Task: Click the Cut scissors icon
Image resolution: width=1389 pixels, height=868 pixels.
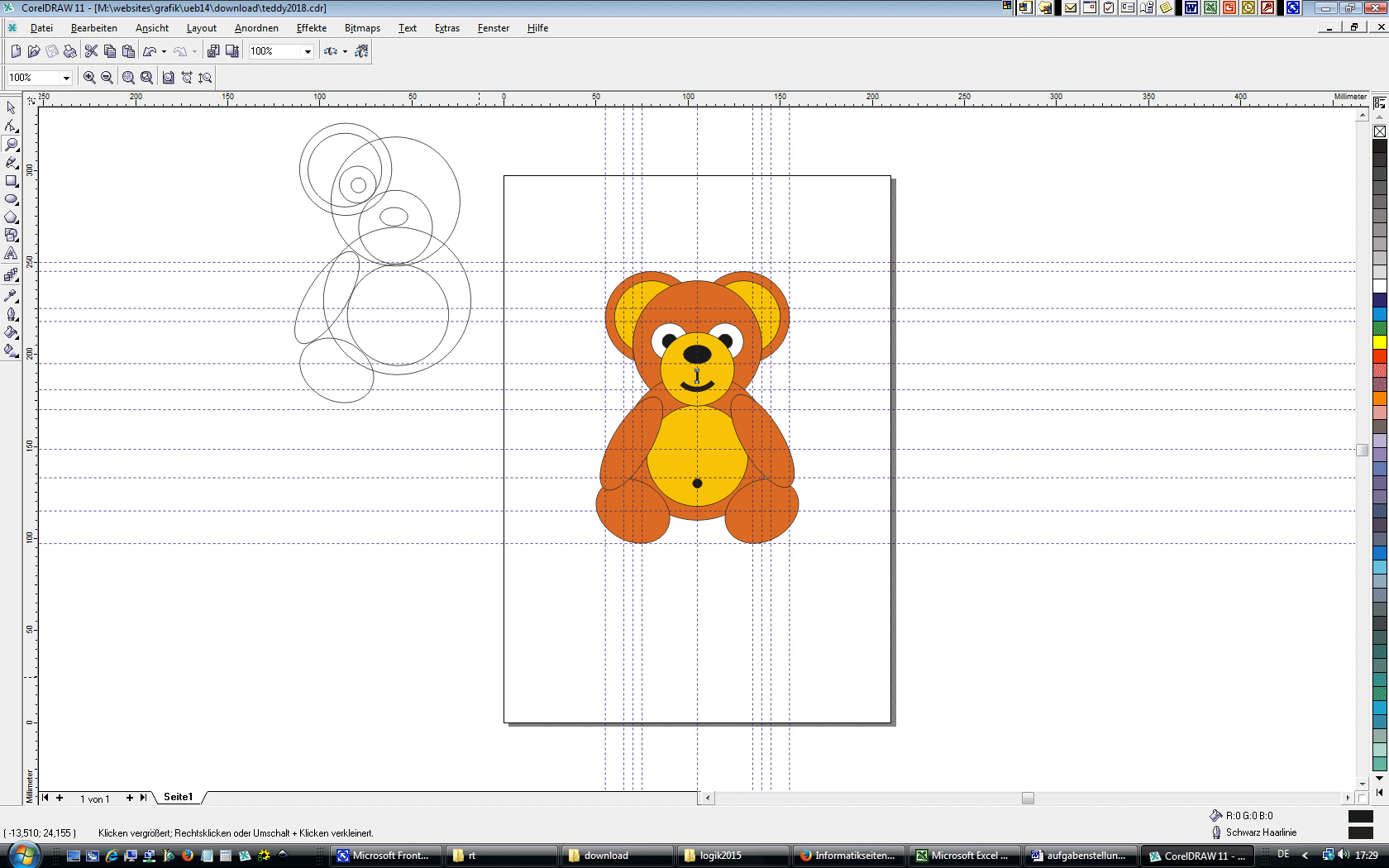Action: point(91,51)
